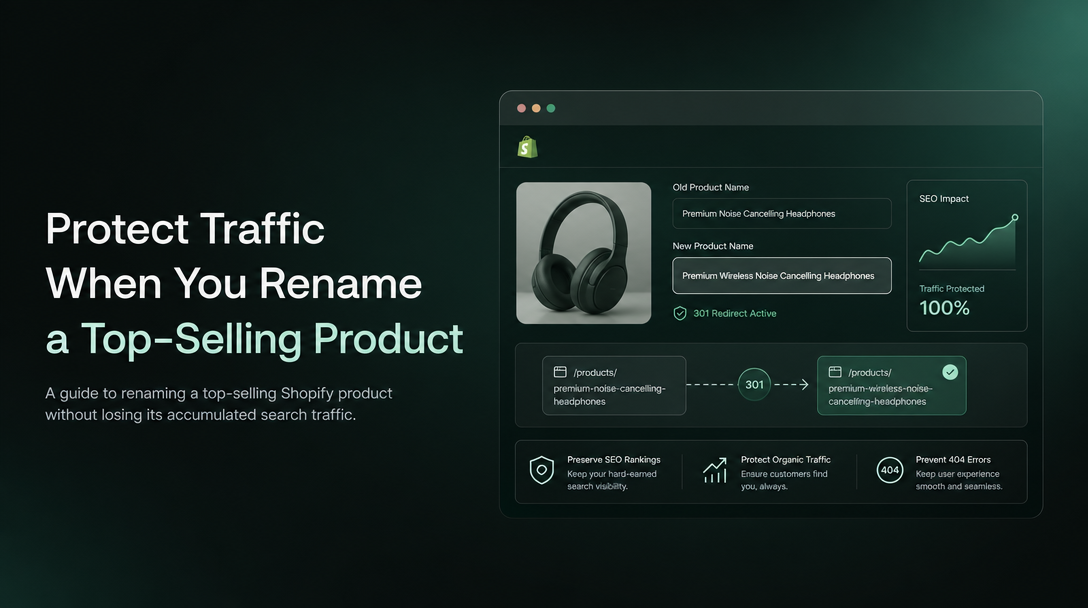This screenshot has width=1088, height=608.
Task: Click the headphones product thumbnail
Action: [x=584, y=253]
